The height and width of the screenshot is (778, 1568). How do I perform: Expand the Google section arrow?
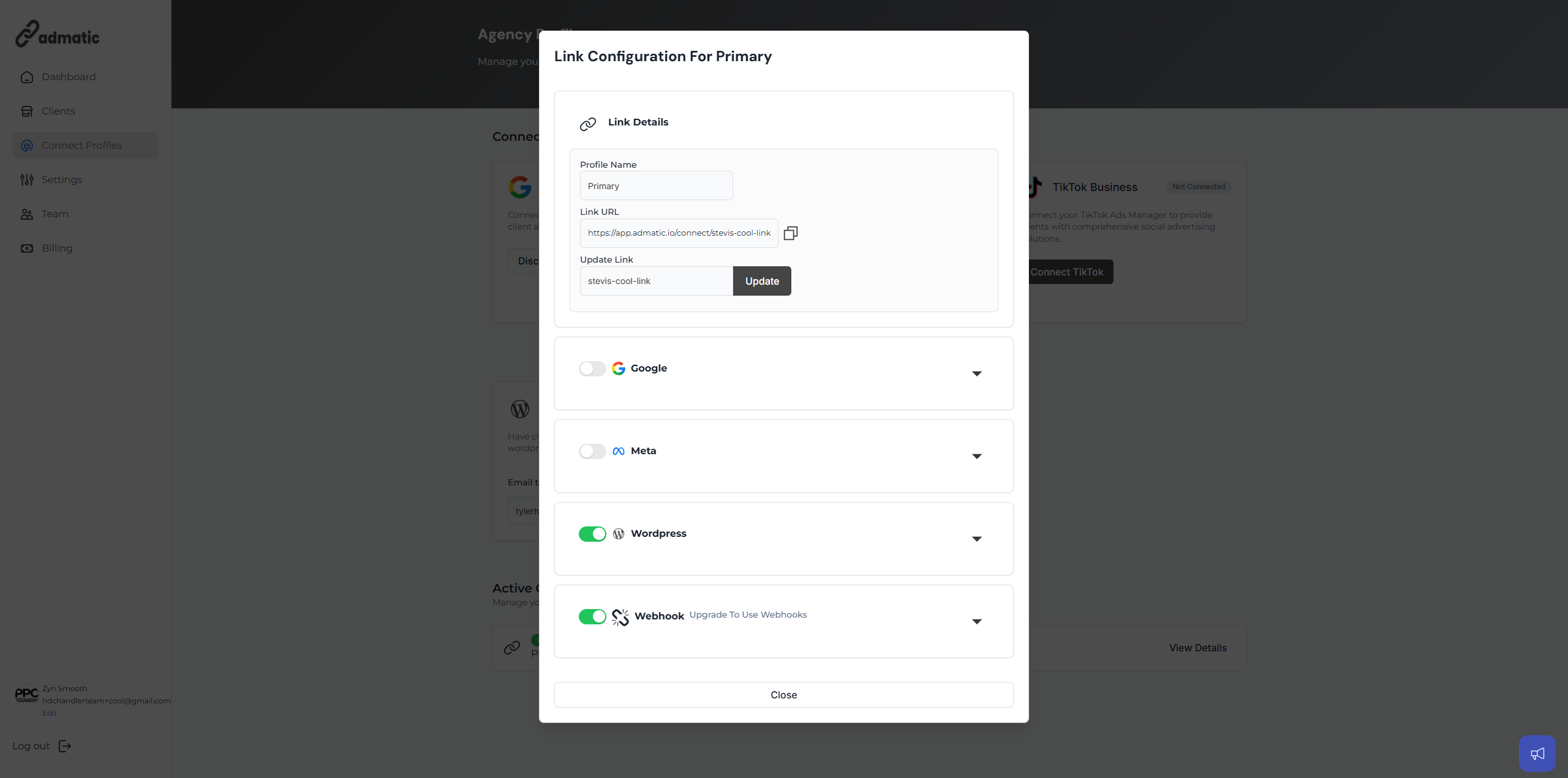point(977,373)
